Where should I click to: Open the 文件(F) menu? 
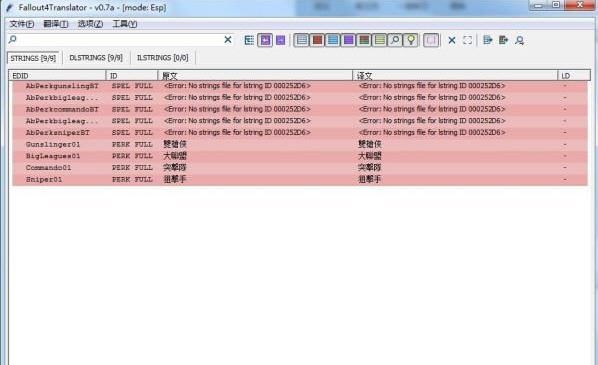click(22, 24)
